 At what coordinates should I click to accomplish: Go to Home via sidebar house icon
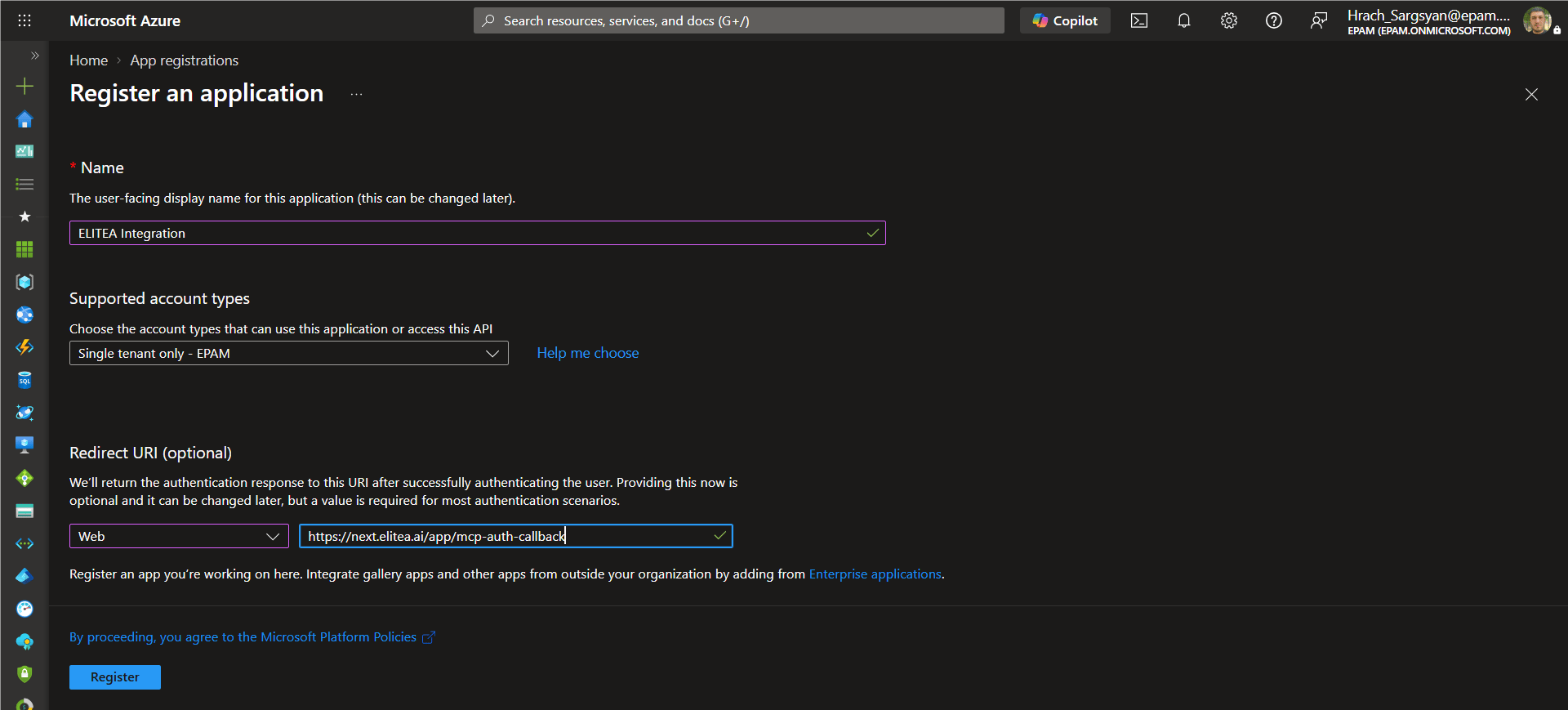click(x=24, y=119)
